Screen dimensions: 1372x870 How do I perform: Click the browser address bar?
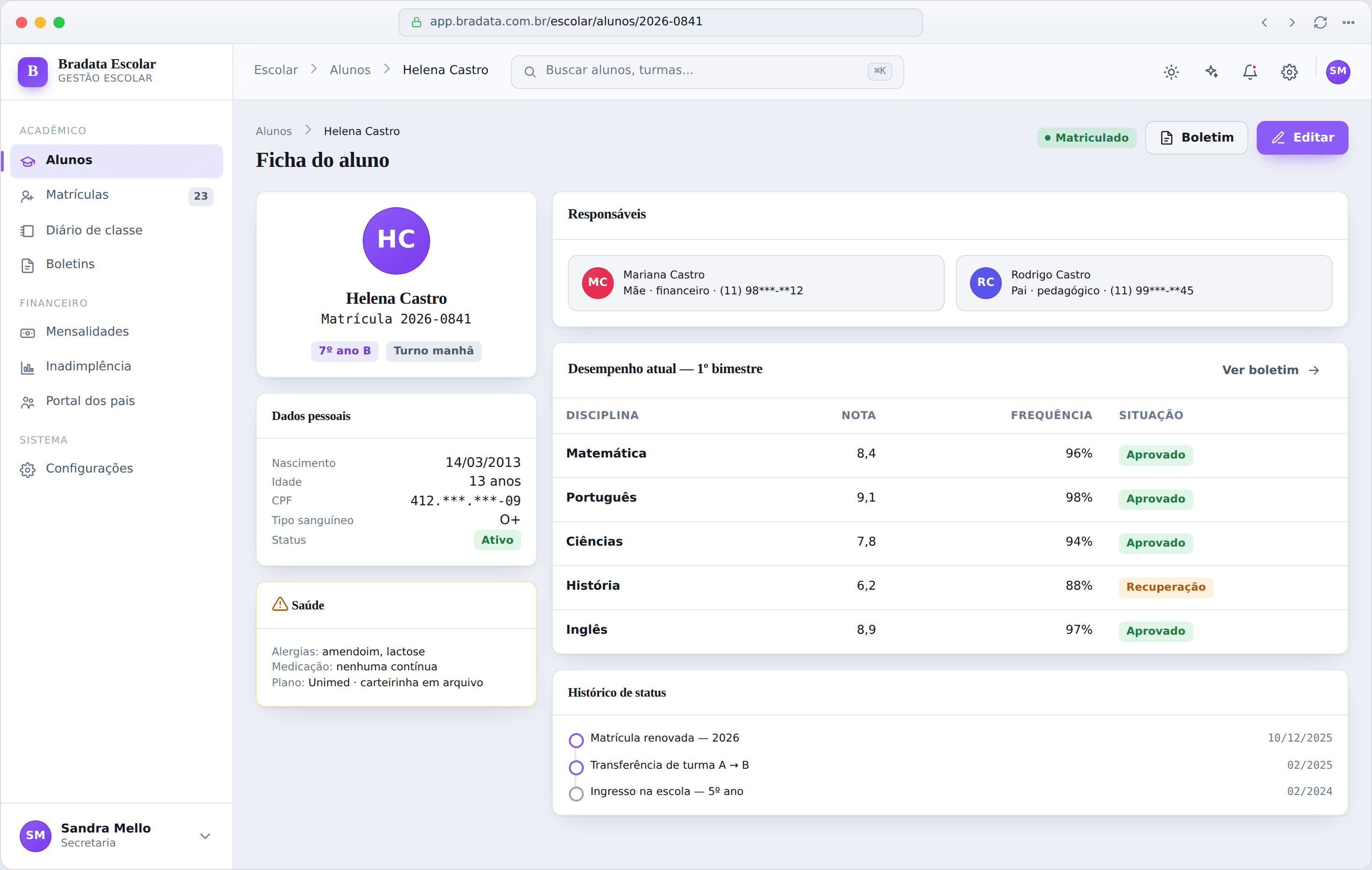(x=660, y=22)
